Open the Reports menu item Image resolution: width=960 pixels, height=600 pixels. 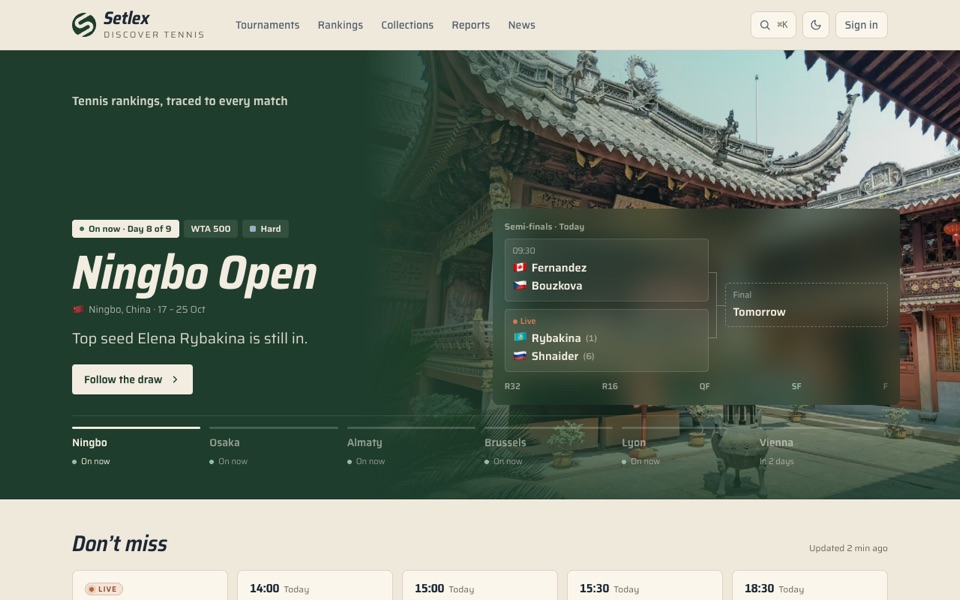click(471, 25)
